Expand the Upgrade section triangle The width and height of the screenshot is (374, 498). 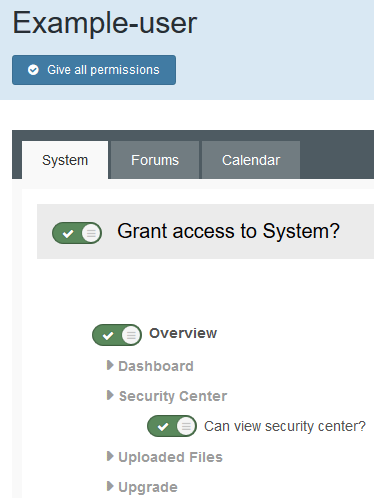click(110, 486)
